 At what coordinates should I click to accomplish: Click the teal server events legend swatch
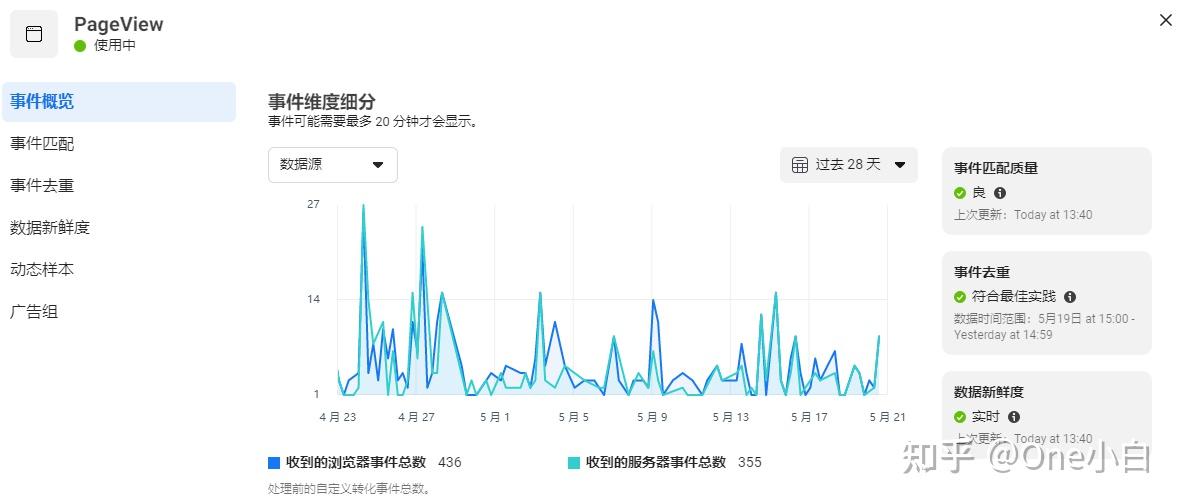[x=573, y=463]
